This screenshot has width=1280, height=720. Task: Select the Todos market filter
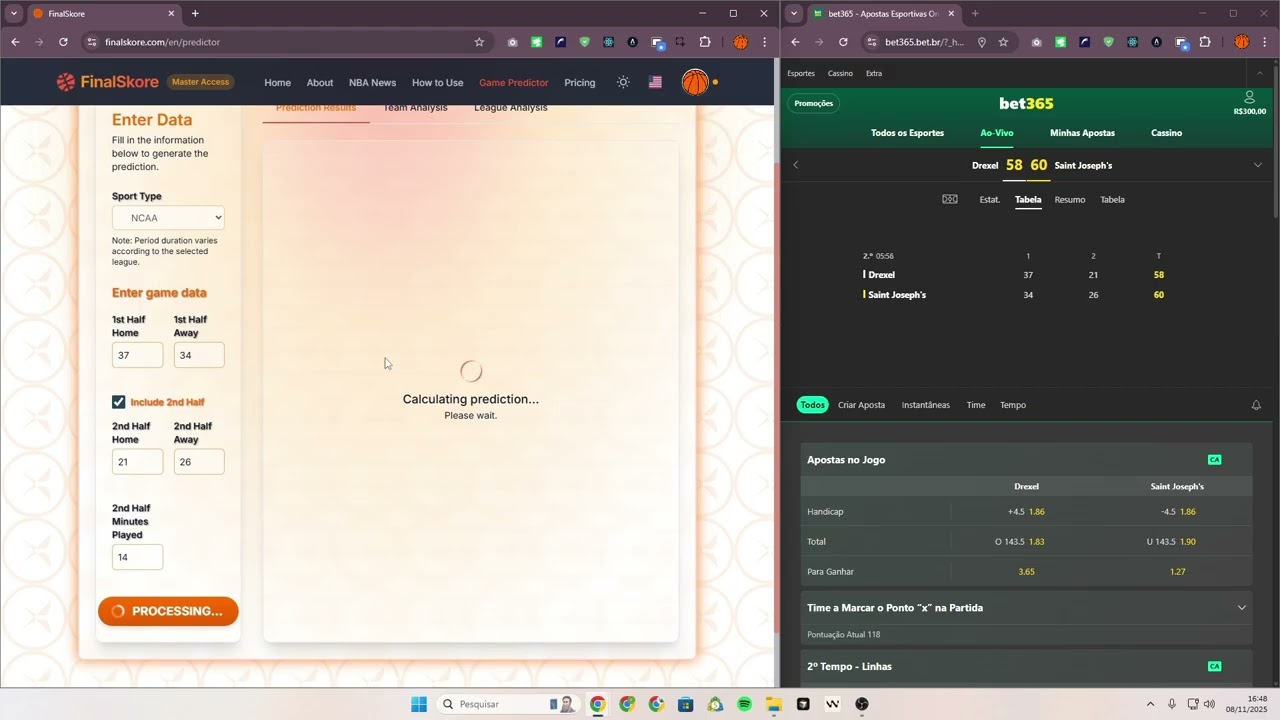[813, 405]
